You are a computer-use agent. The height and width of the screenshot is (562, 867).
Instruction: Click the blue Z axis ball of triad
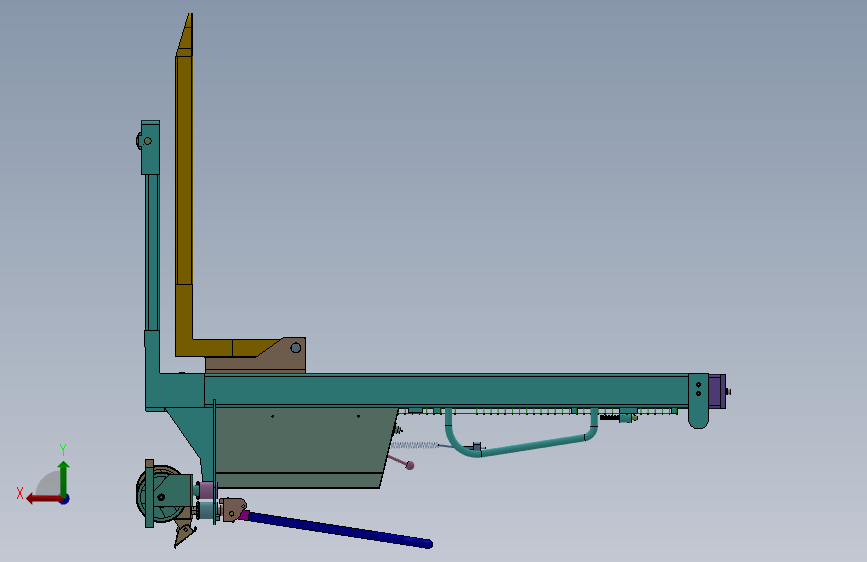point(65,500)
